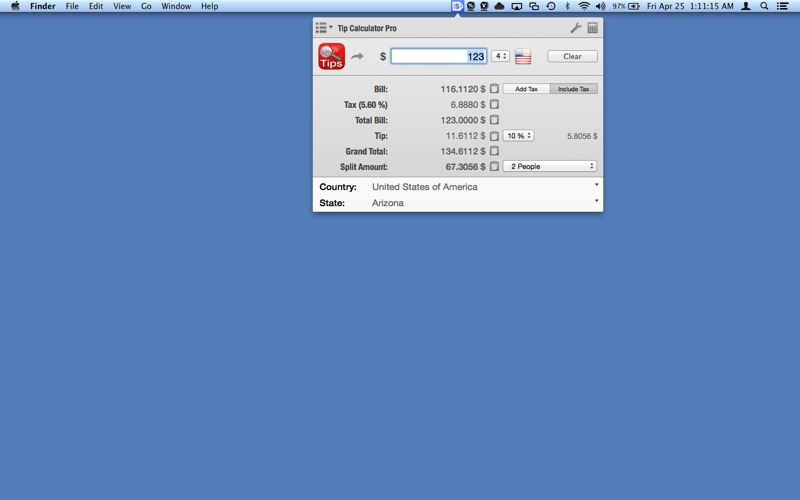The image size is (800, 500).
Task: Click the 5.8056 $ per-person tip value
Action: 582,136
